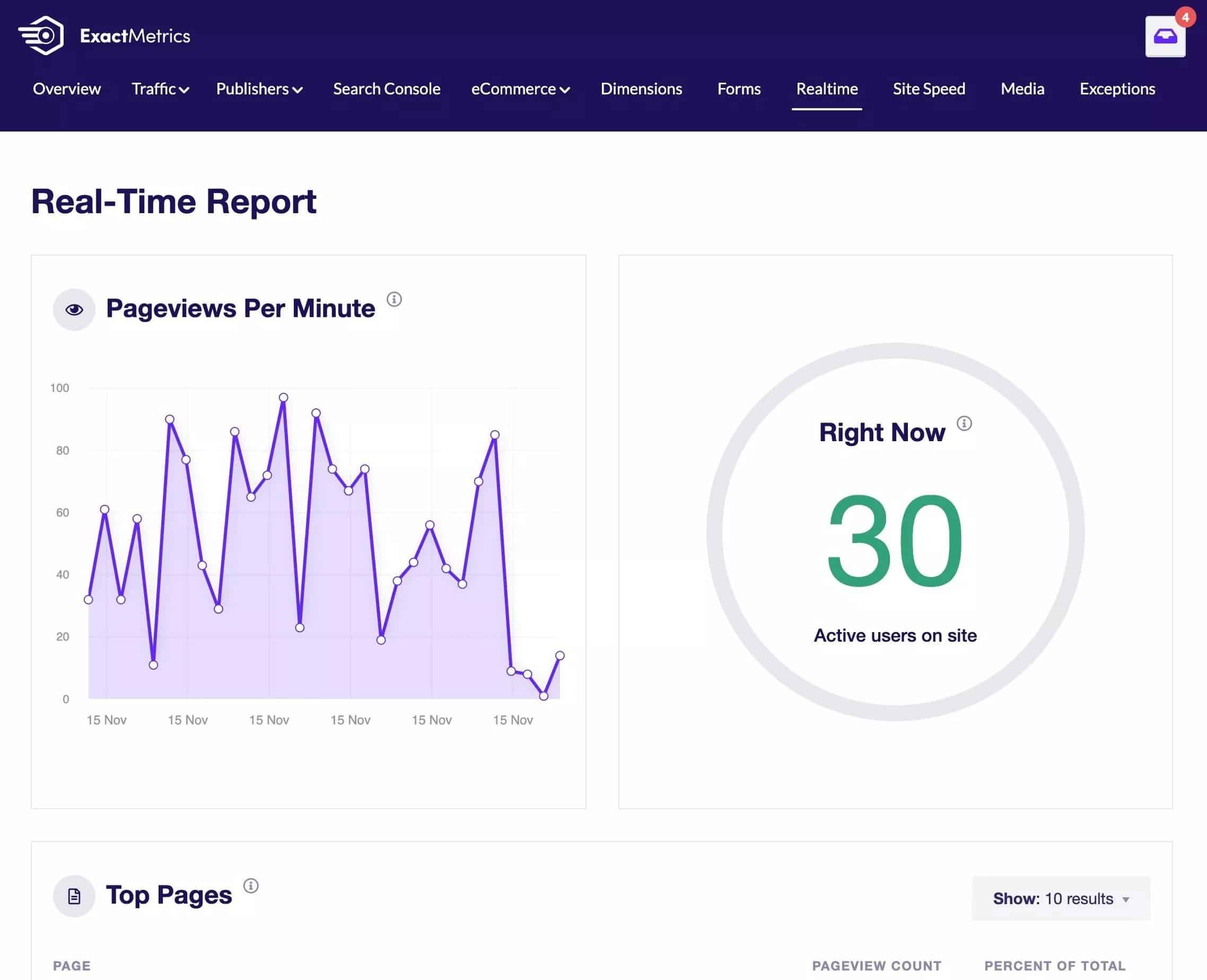Image resolution: width=1207 pixels, height=980 pixels.
Task: Click the ExactMetrics logo icon
Action: [41, 35]
